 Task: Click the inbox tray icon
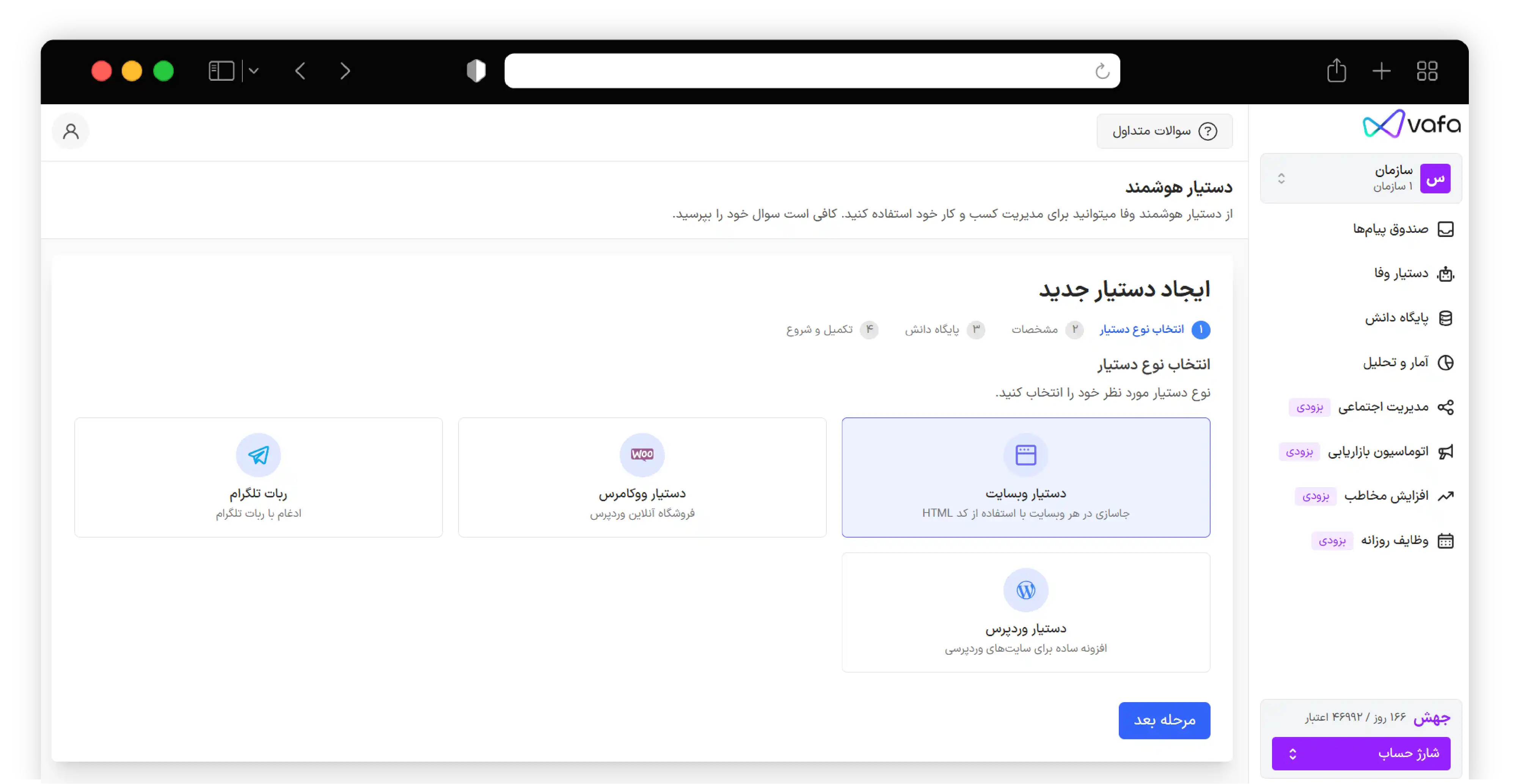tap(1446, 229)
